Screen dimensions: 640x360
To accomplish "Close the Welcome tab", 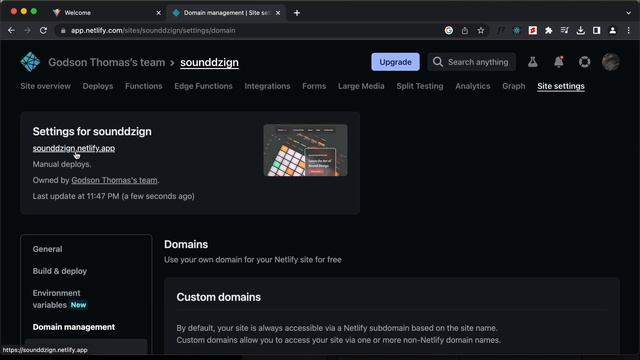I will click(x=159, y=13).
